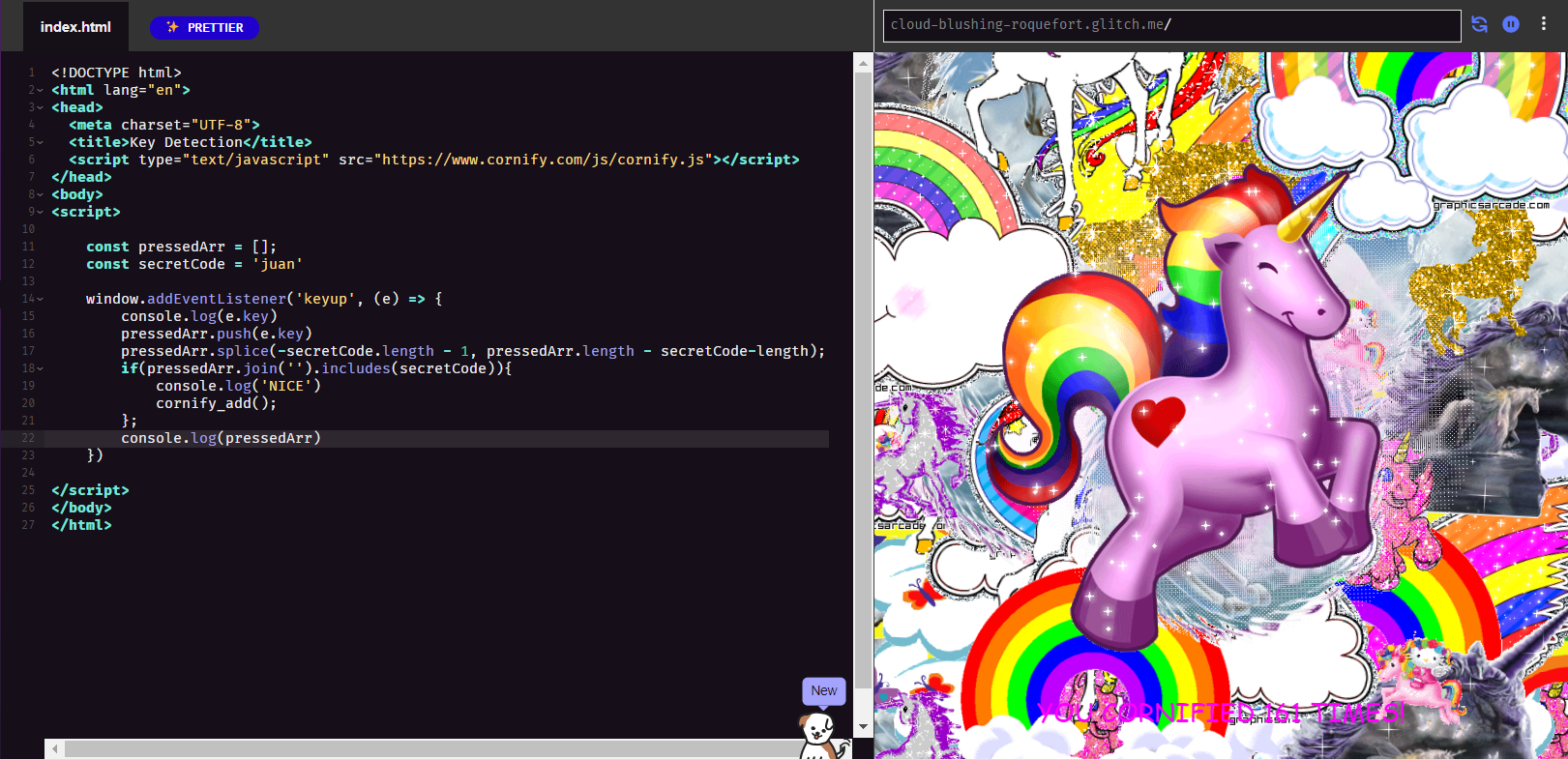Open the 'New' notification bubble
This screenshot has height=760, width=1568.
824,690
